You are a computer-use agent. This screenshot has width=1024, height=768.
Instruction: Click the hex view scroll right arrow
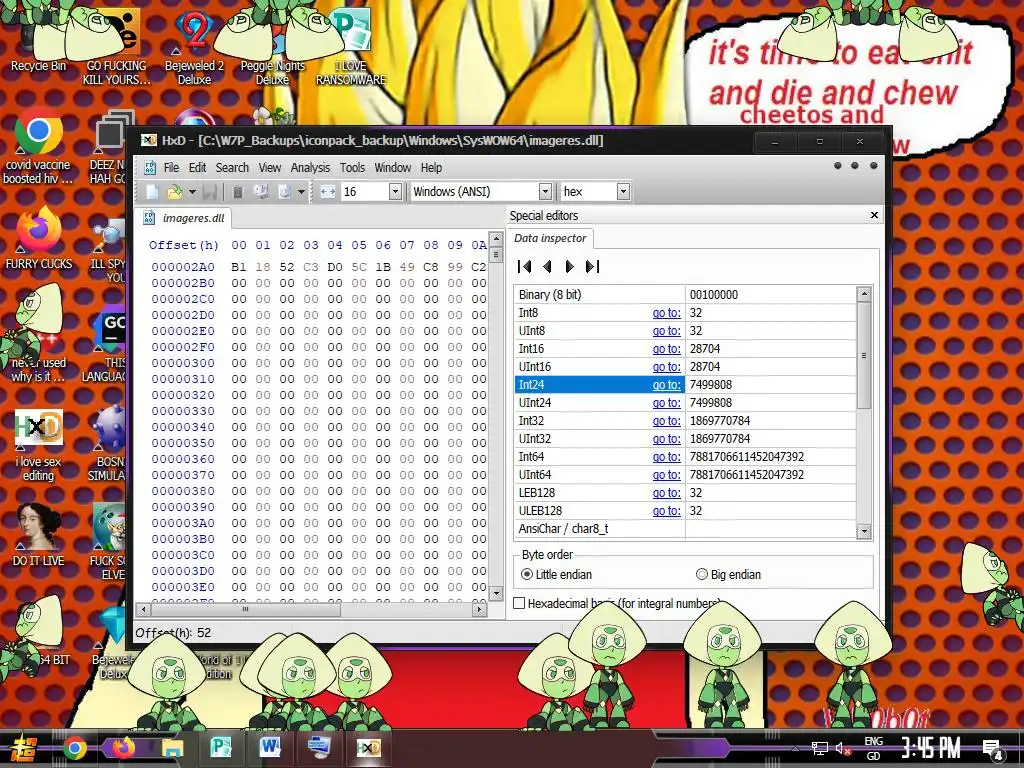[479, 609]
